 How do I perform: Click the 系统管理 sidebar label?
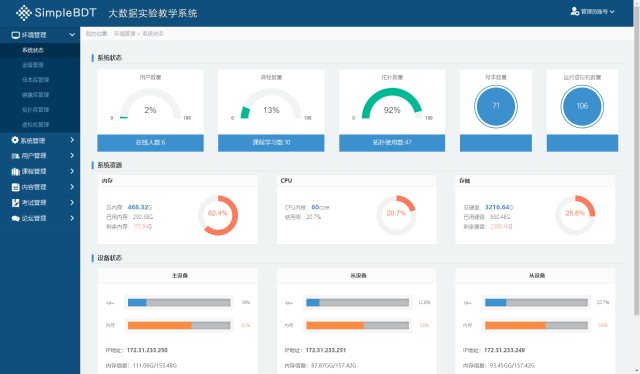[33, 140]
